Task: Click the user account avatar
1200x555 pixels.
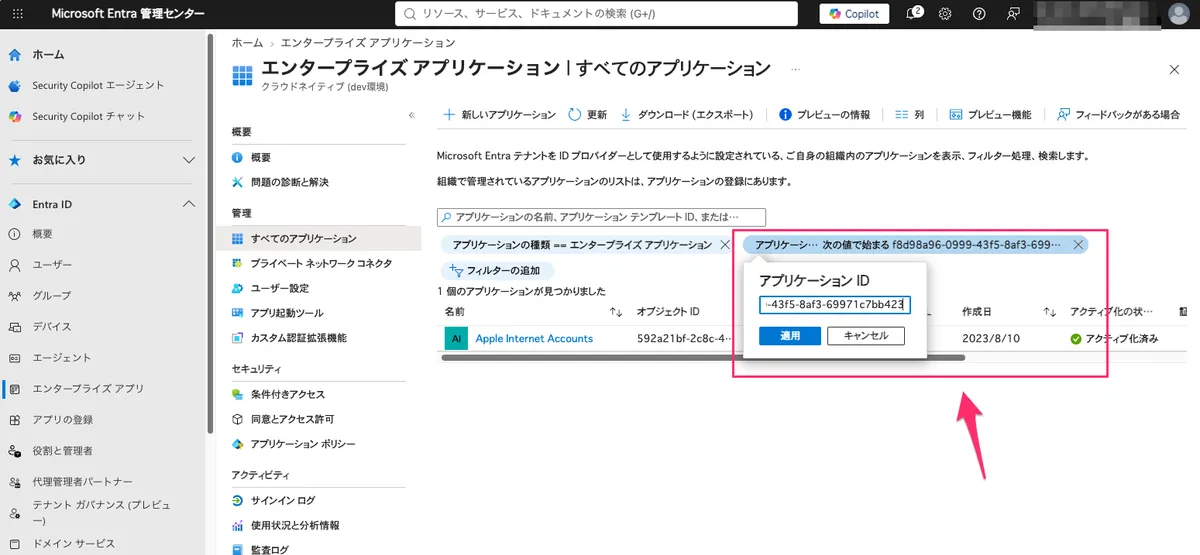Action: pyautogui.click(x=1179, y=14)
